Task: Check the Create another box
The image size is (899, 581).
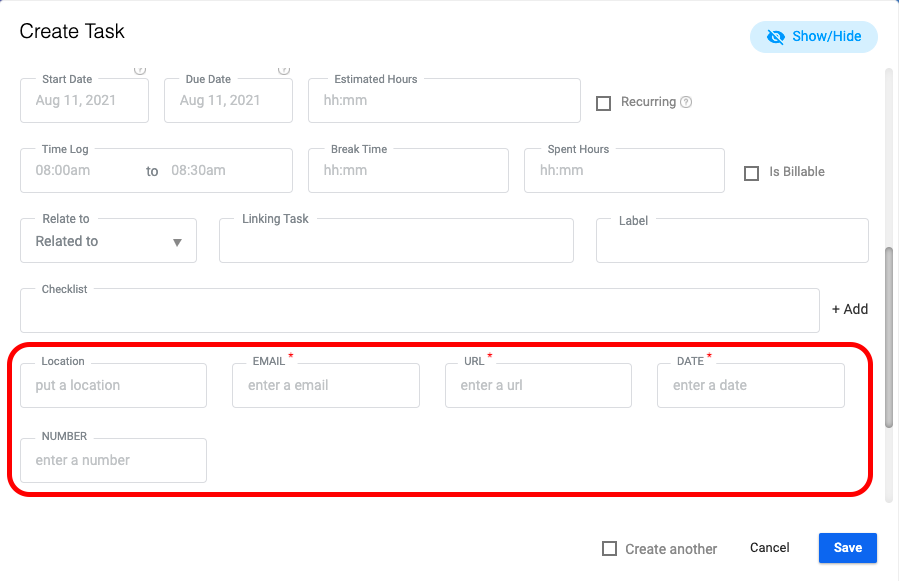Action: click(609, 549)
